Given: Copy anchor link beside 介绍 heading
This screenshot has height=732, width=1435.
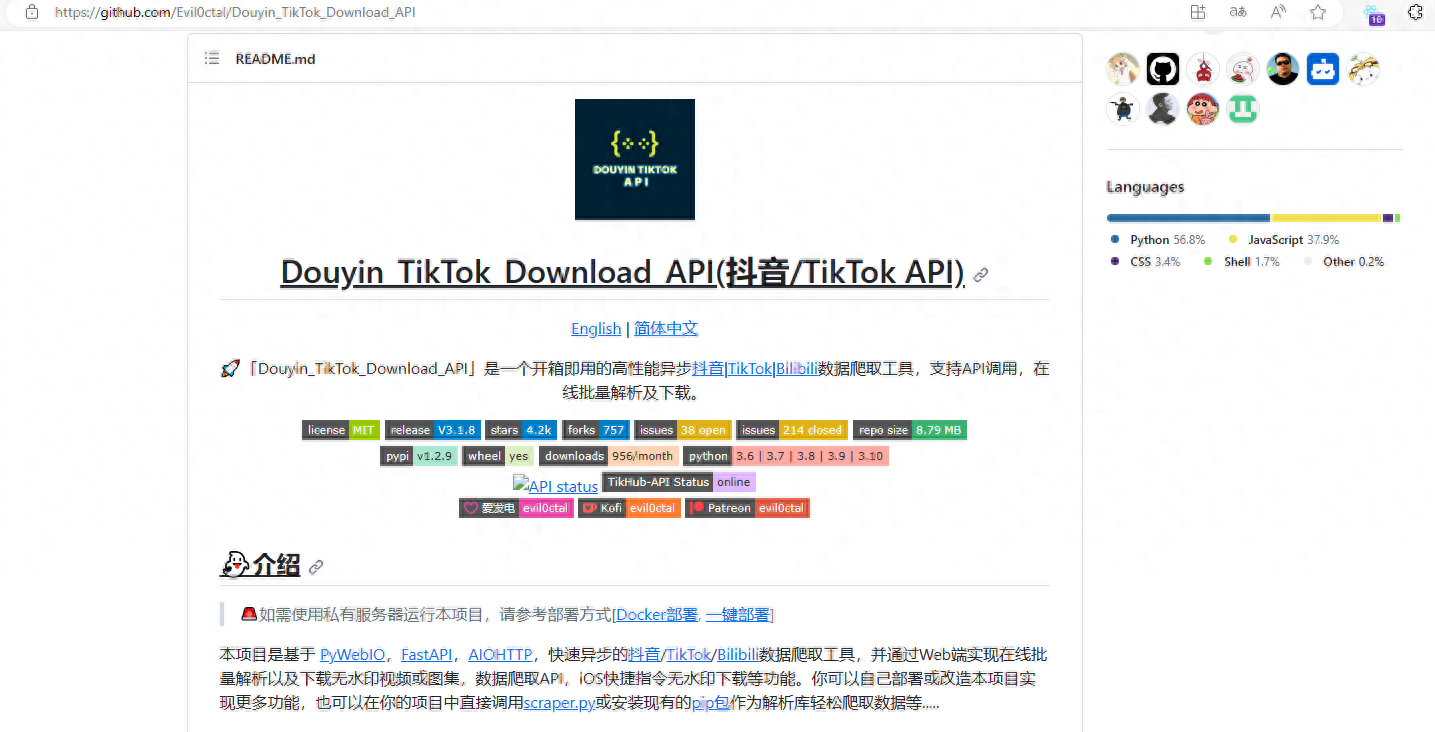Looking at the screenshot, I should (316, 567).
